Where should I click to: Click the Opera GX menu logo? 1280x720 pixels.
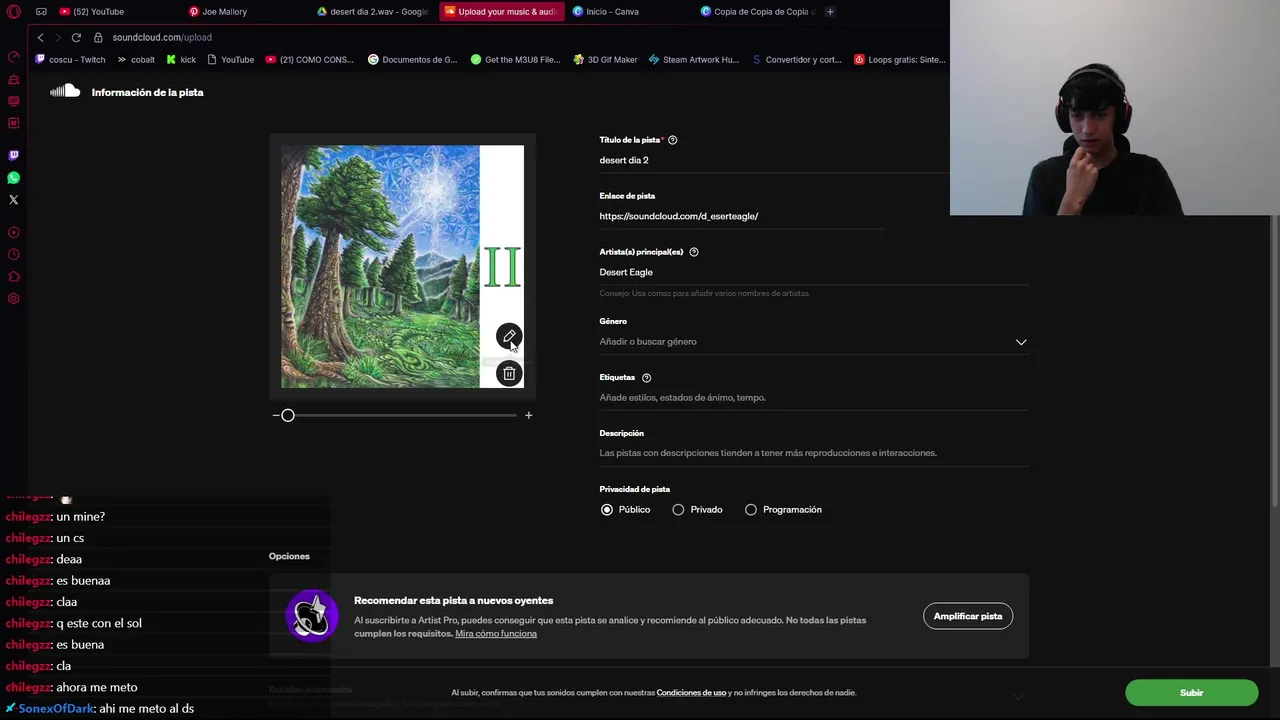tap(13, 12)
